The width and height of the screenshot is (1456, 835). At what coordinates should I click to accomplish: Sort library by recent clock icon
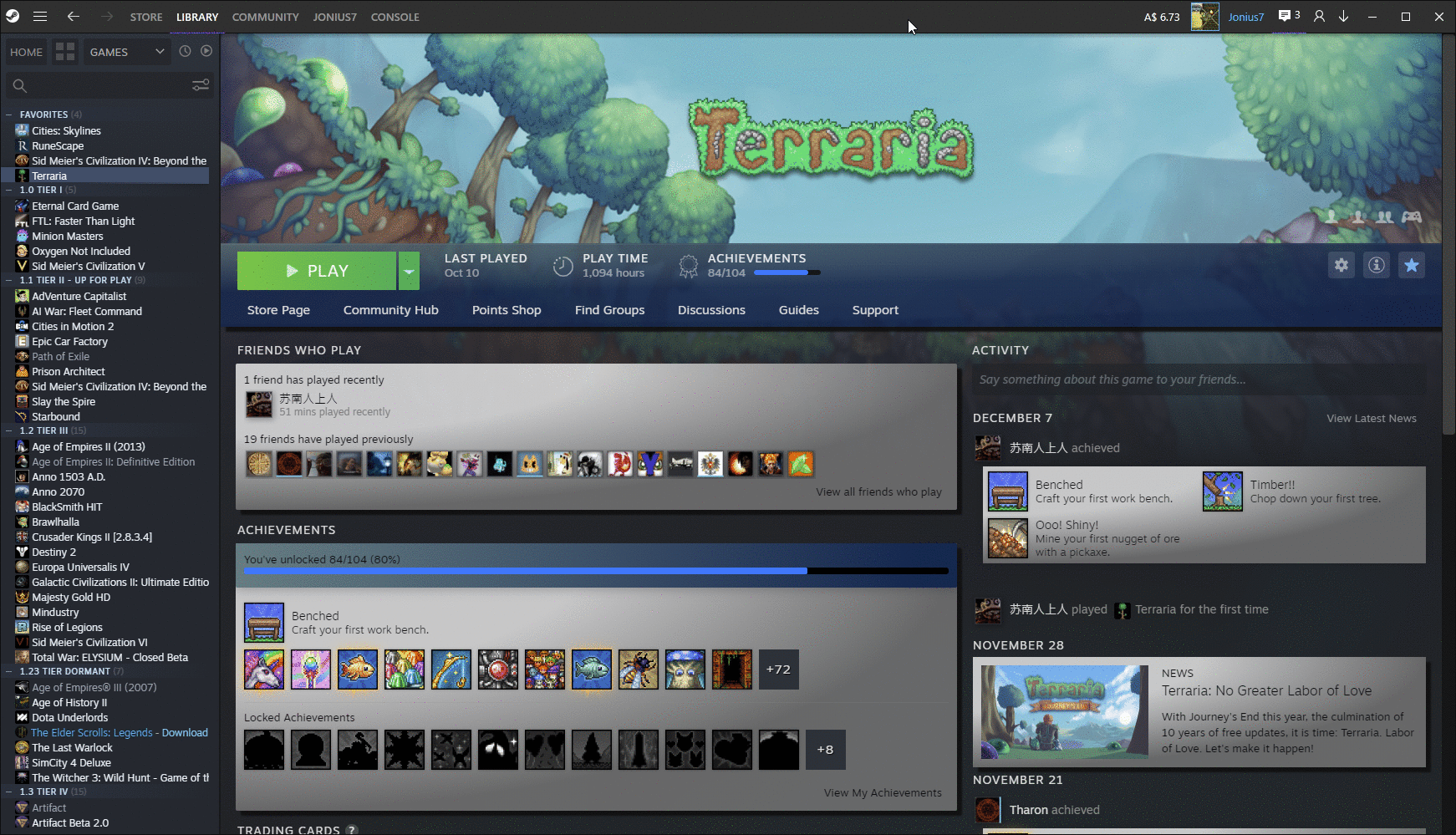tap(185, 51)
